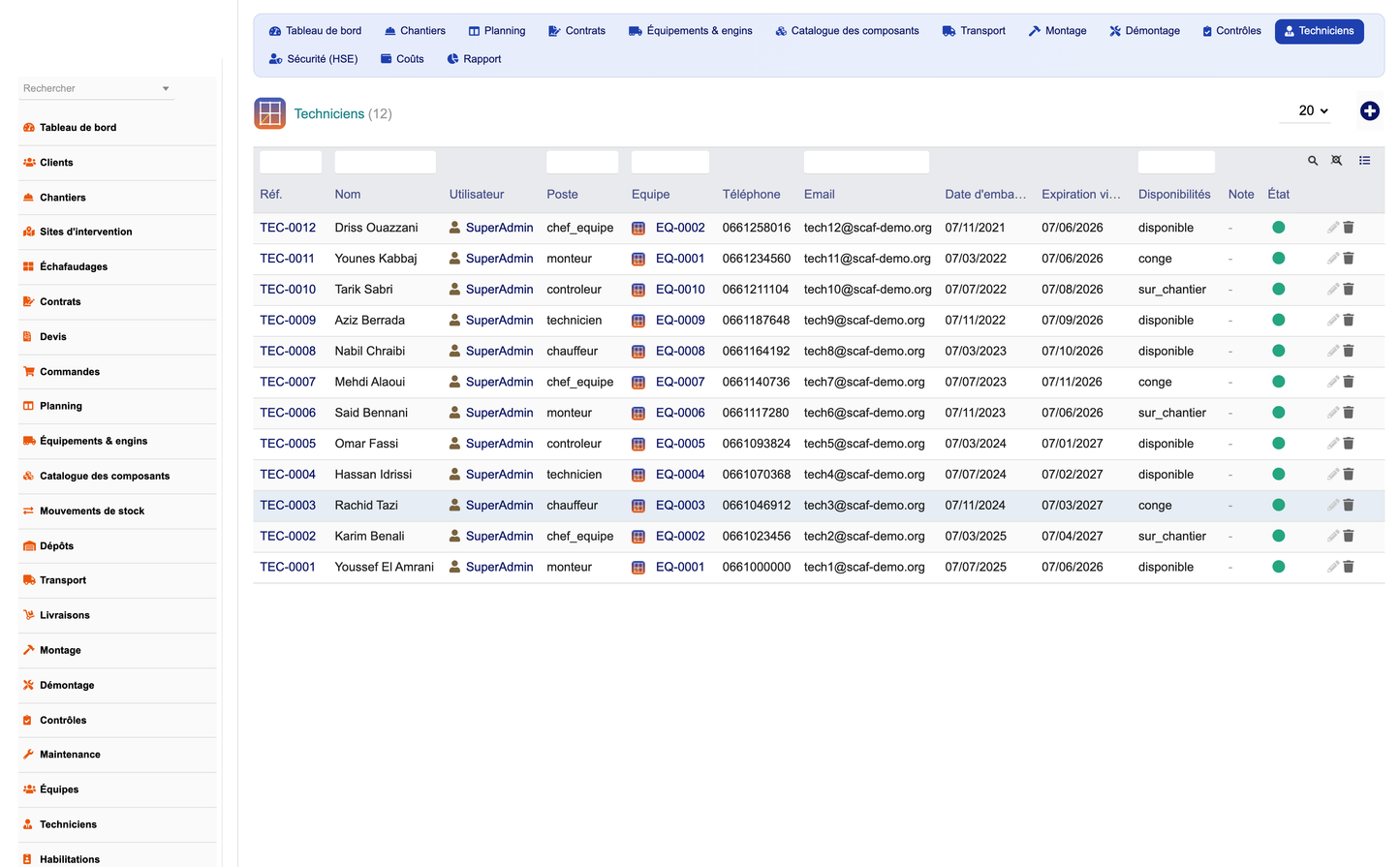Open the Rapport tab
This screenshot has height=867, width=1400.
point(474,59)
